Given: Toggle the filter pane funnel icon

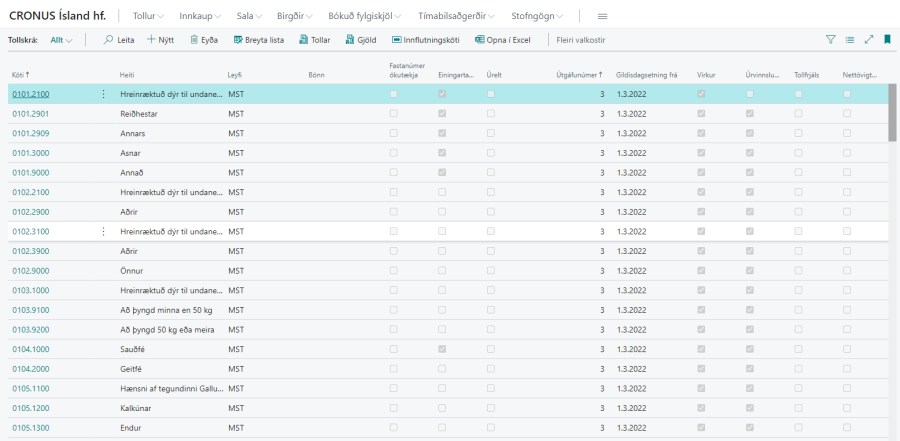Looking at the screenshot, I should pos(830,40).
